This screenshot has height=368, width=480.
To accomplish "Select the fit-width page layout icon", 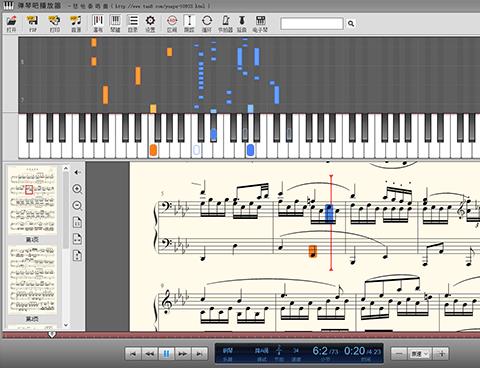I will pyautogui.click(x=77, y=239).
